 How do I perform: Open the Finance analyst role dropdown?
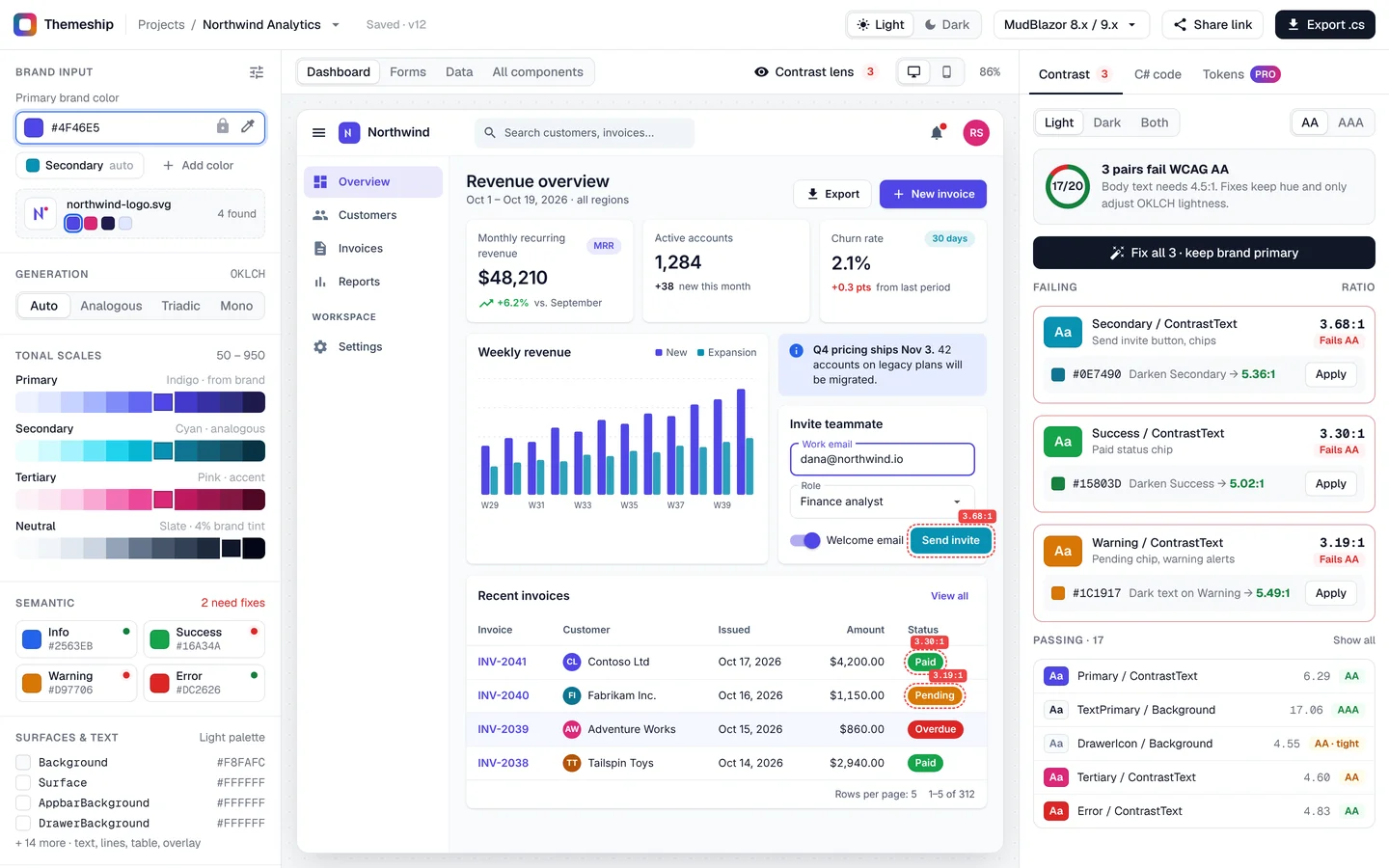[x=882, y=502]
